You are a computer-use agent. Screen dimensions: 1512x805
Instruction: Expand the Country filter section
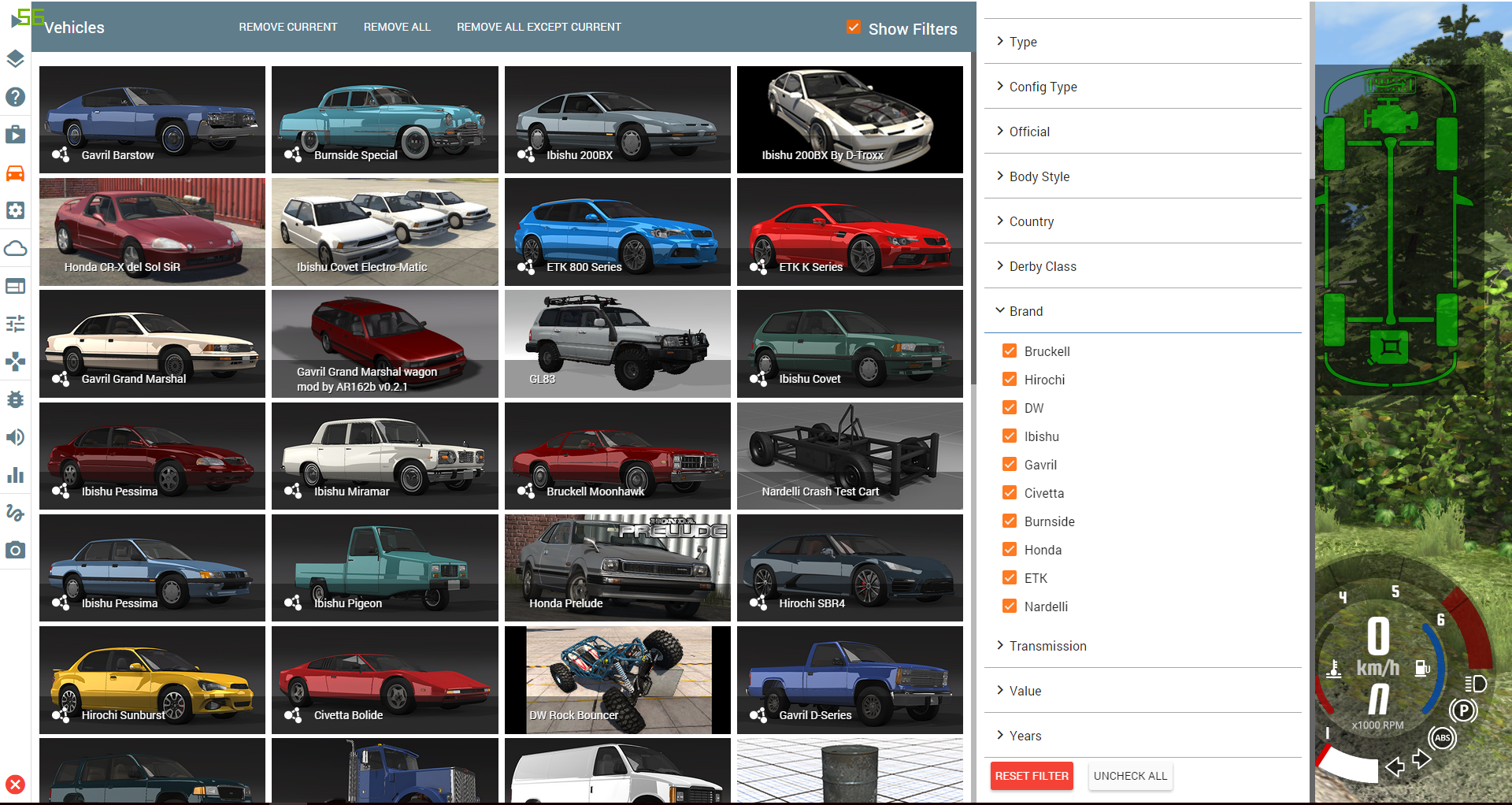[1143, 221]
